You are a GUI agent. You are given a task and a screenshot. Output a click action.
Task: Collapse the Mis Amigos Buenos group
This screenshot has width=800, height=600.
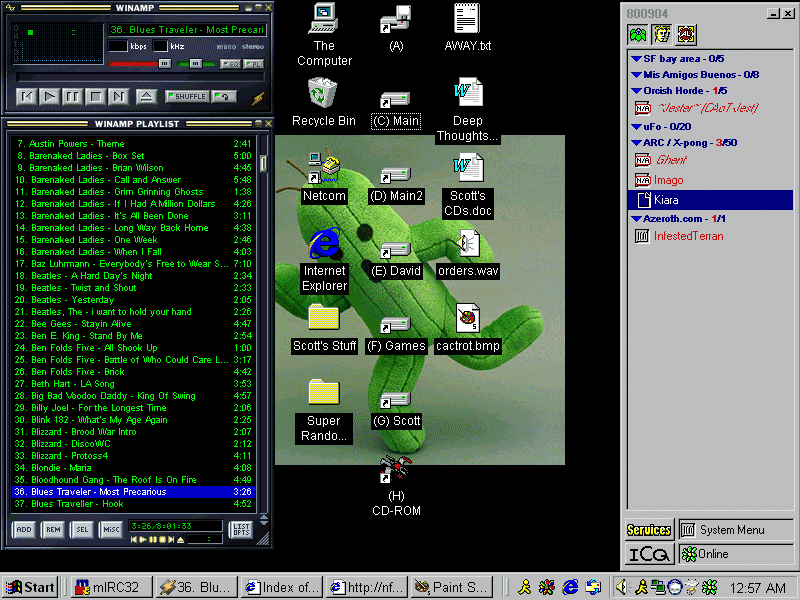pos(636,75)
